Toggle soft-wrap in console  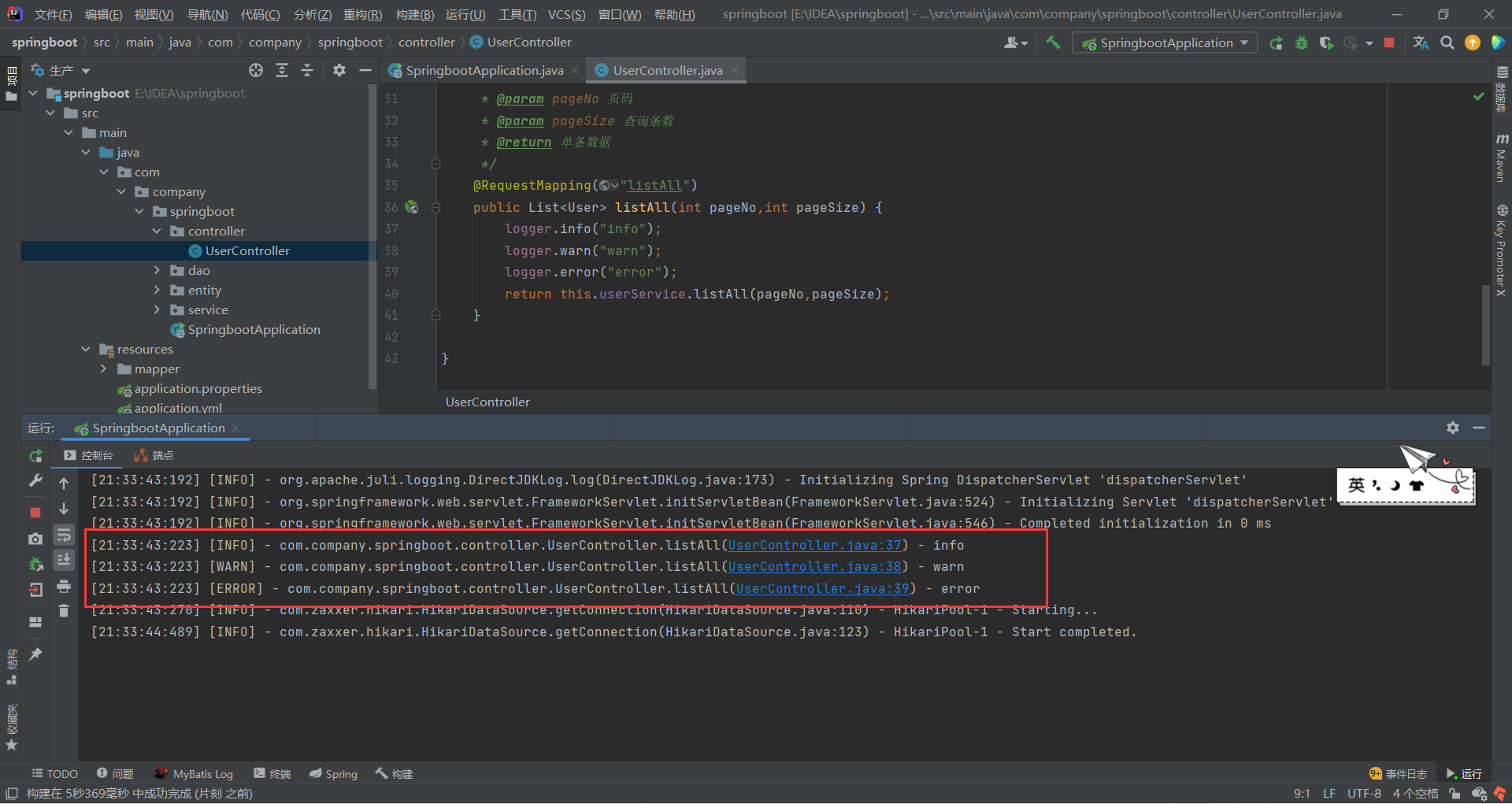click(x=64, y=535)
